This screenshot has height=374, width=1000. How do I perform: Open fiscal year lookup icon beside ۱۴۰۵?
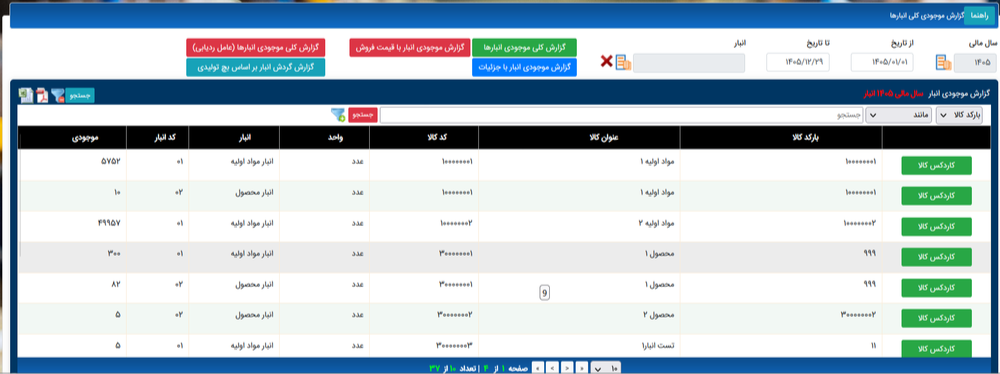(x=944, y=63)
